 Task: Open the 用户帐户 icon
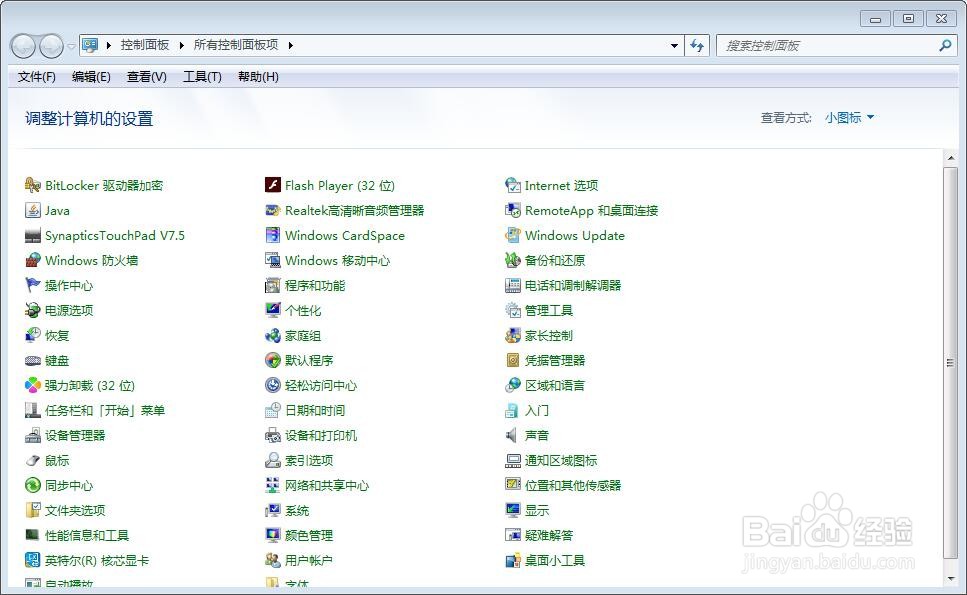pyautogui.click(x=273, y=560)
